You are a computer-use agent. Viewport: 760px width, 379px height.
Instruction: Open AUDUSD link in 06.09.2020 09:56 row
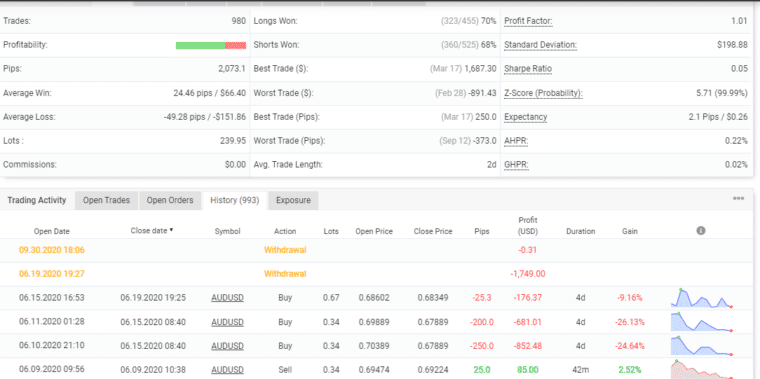click(227, 370)
